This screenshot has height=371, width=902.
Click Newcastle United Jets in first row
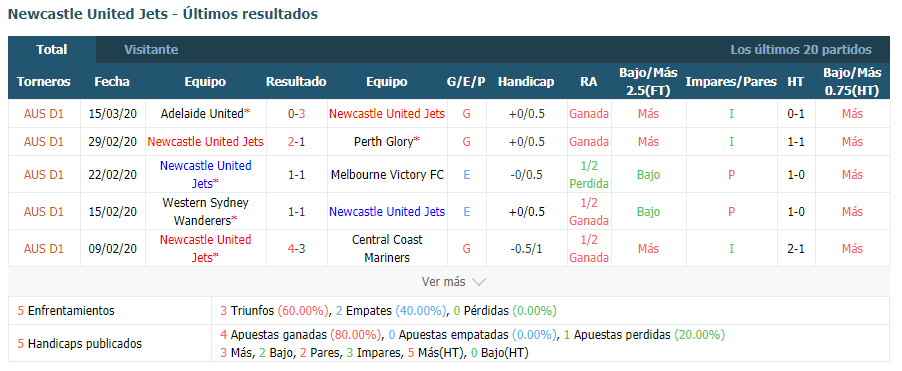[387, 114]
